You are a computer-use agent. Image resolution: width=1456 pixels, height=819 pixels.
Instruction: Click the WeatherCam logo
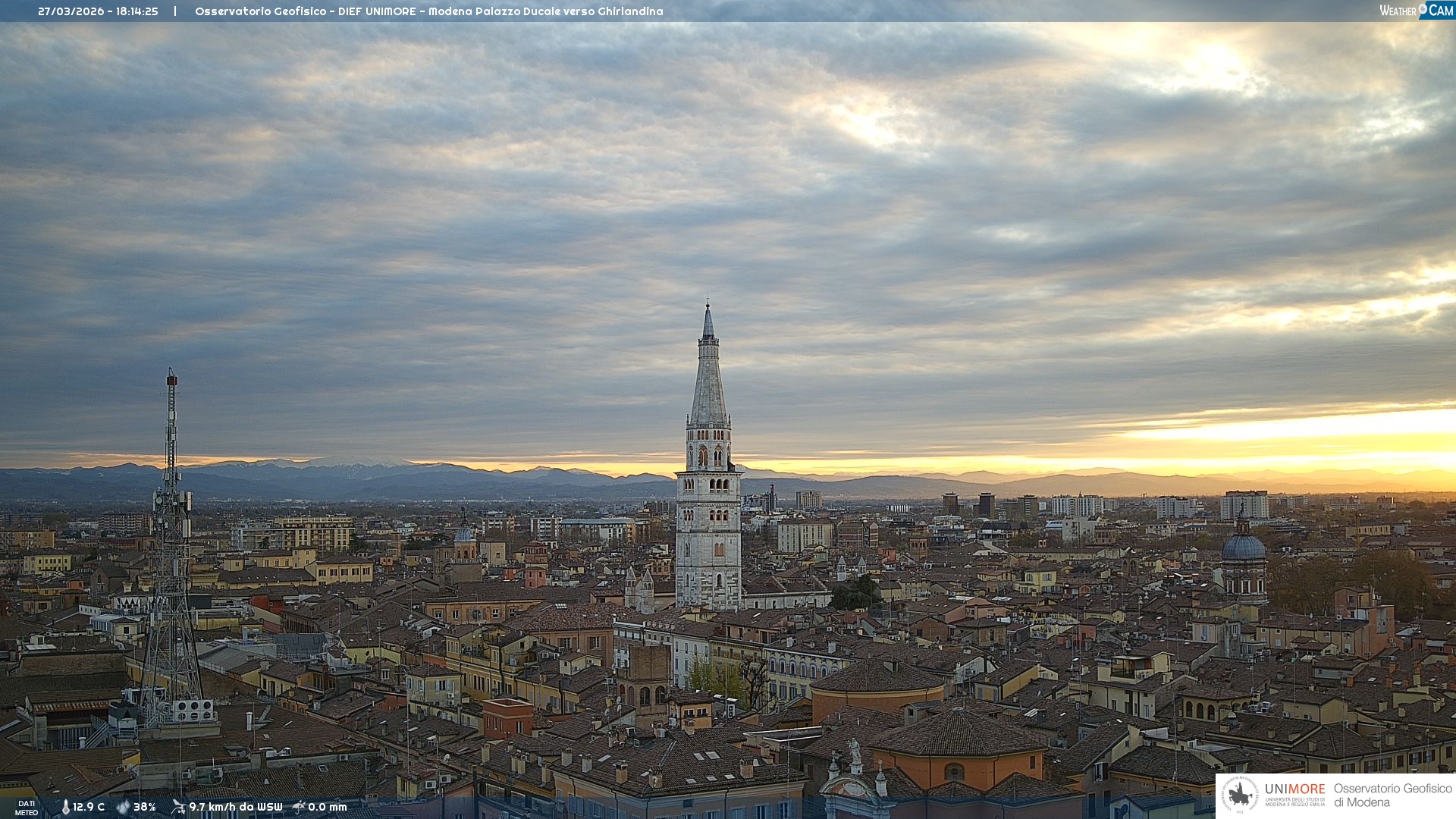click(1416, 11)
